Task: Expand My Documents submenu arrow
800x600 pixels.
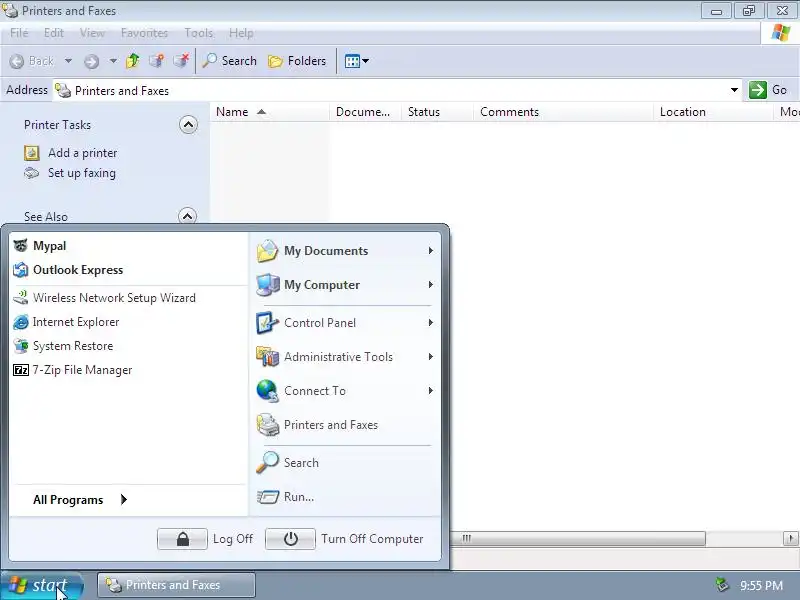Action: [431, 251]
